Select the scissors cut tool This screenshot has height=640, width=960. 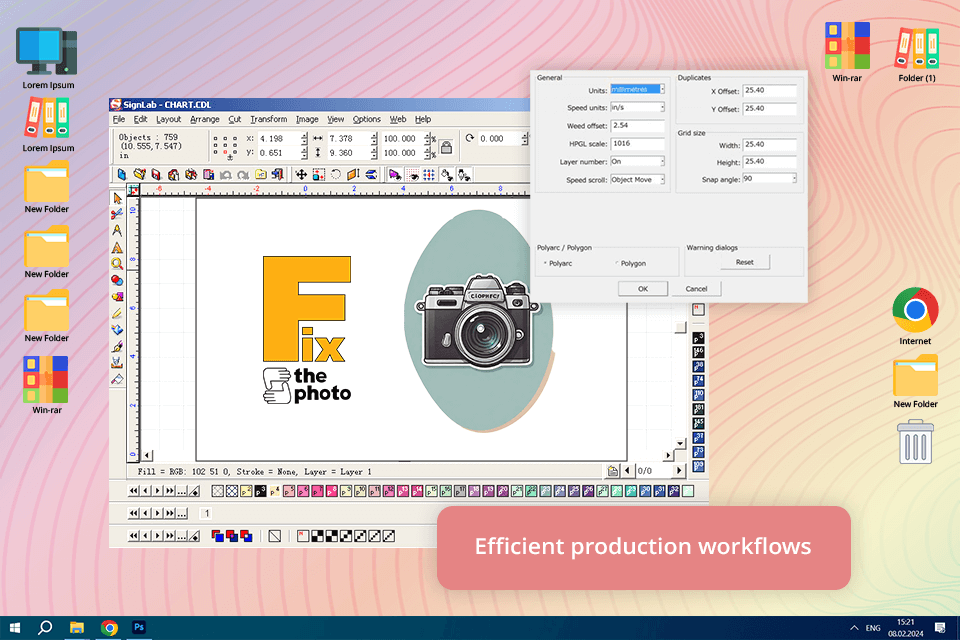pos(117,214)
